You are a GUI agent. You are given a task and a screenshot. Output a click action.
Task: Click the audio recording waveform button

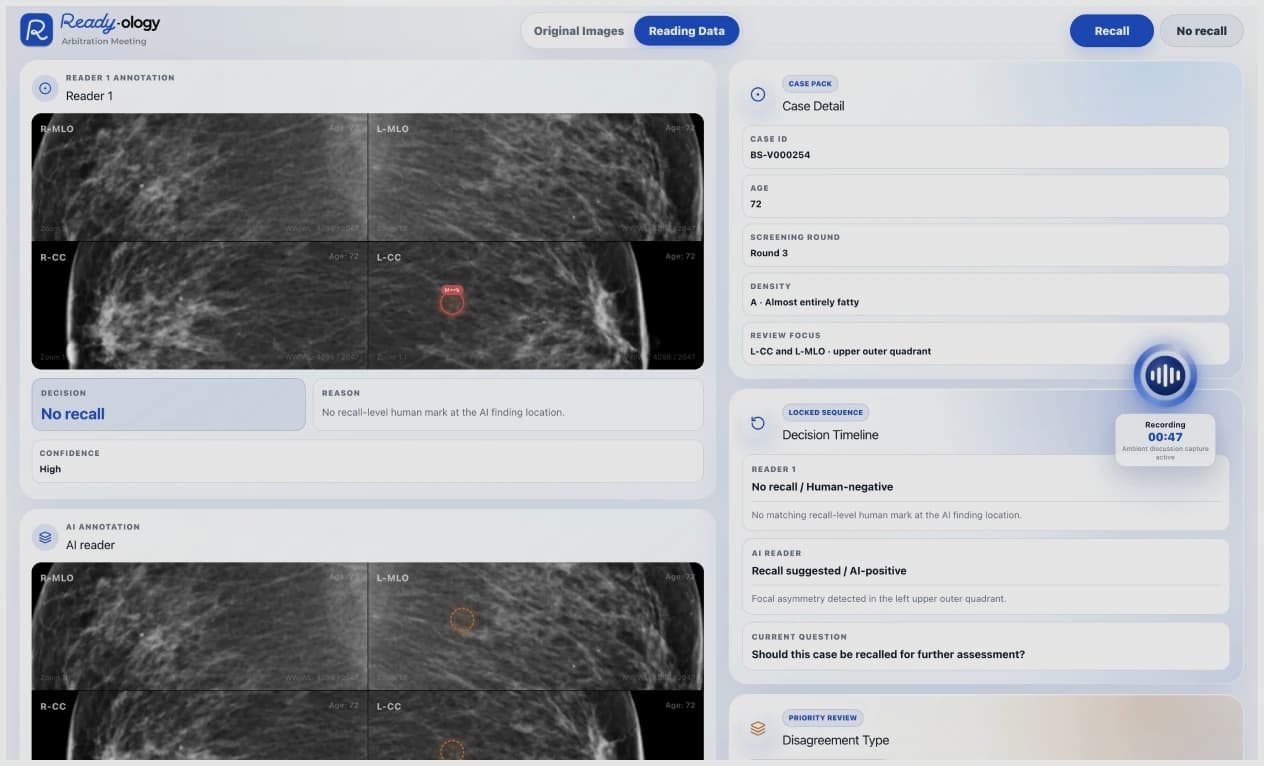click(x=1165, y=376)
